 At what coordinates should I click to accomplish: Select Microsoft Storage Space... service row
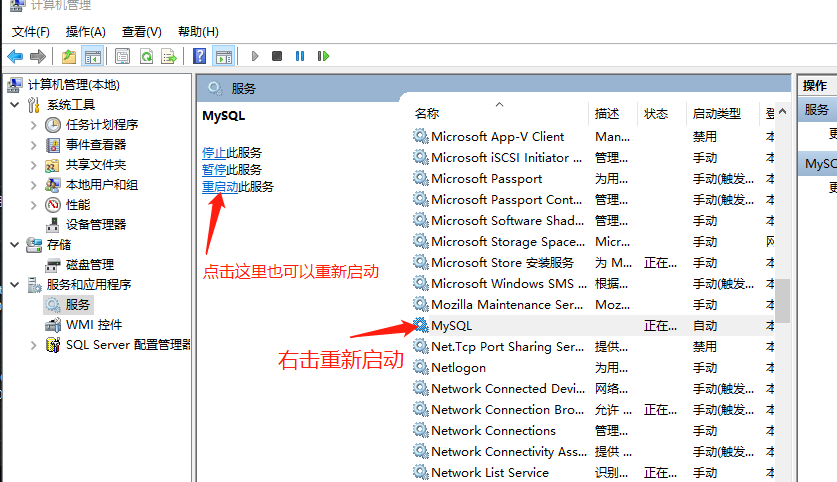click(x=593, y=242)
